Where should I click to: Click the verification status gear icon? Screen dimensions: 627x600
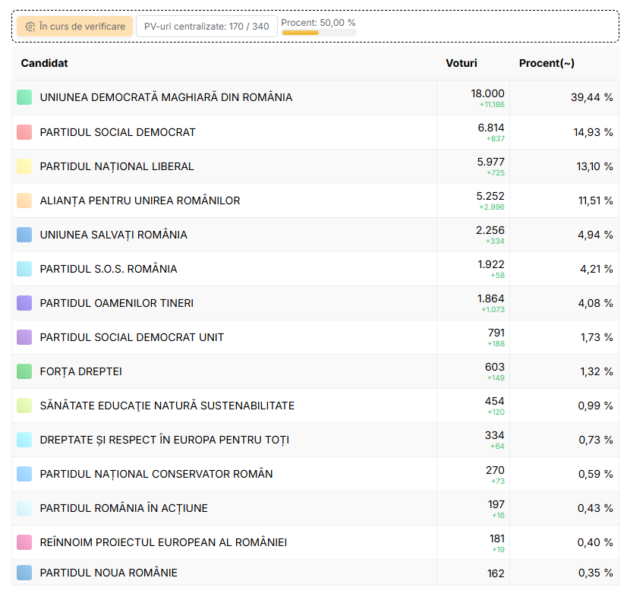(x=31, y=26)
